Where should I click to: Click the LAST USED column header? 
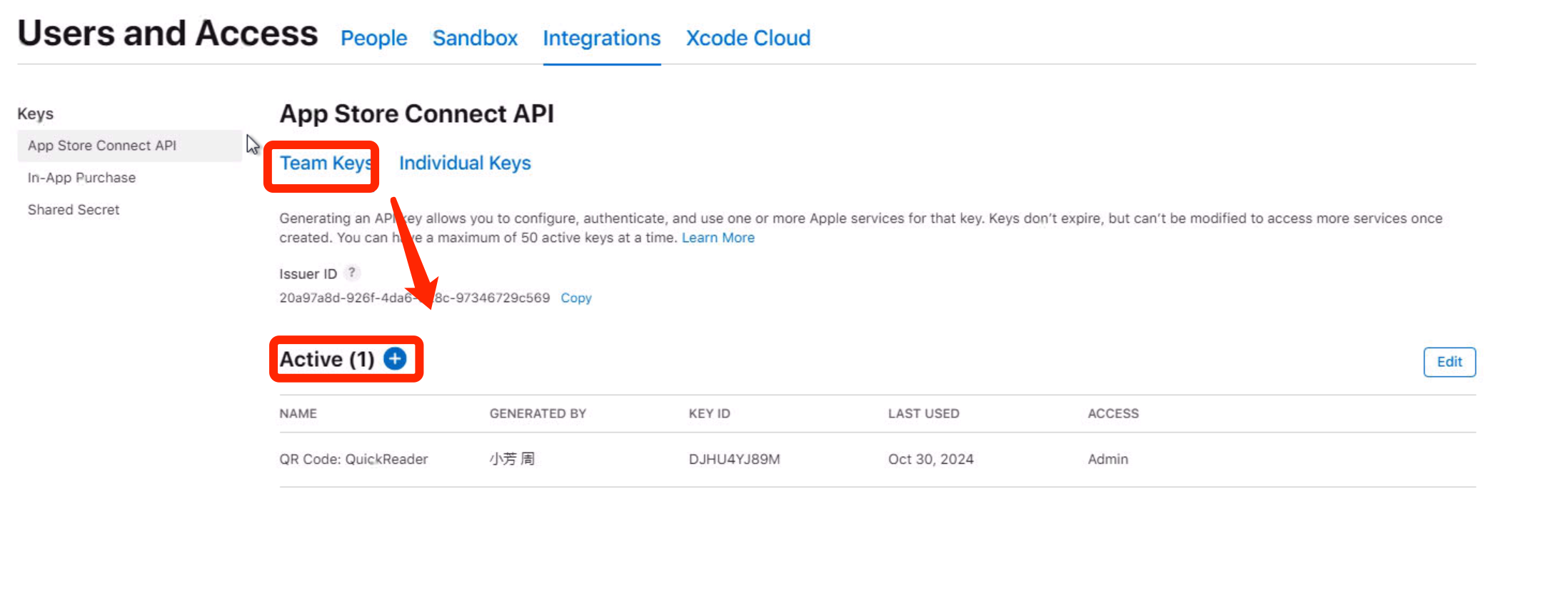tap(923, 414)
